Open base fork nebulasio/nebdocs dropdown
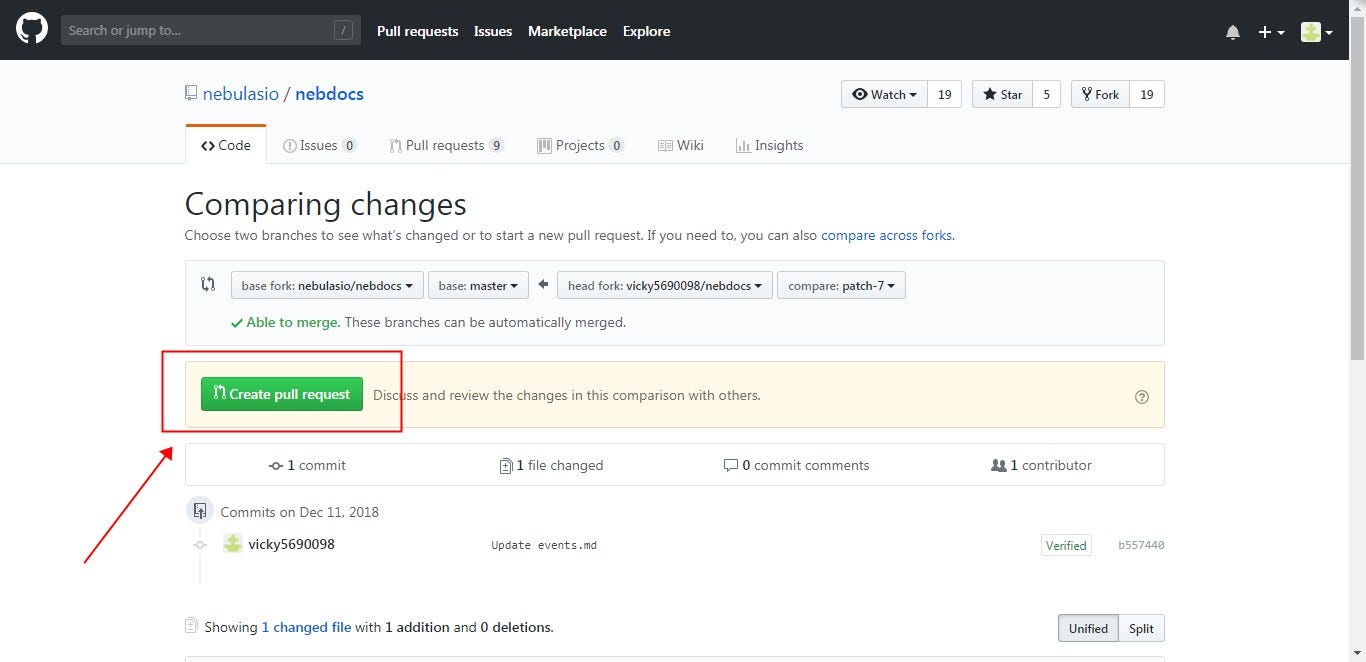 (327, 285)
